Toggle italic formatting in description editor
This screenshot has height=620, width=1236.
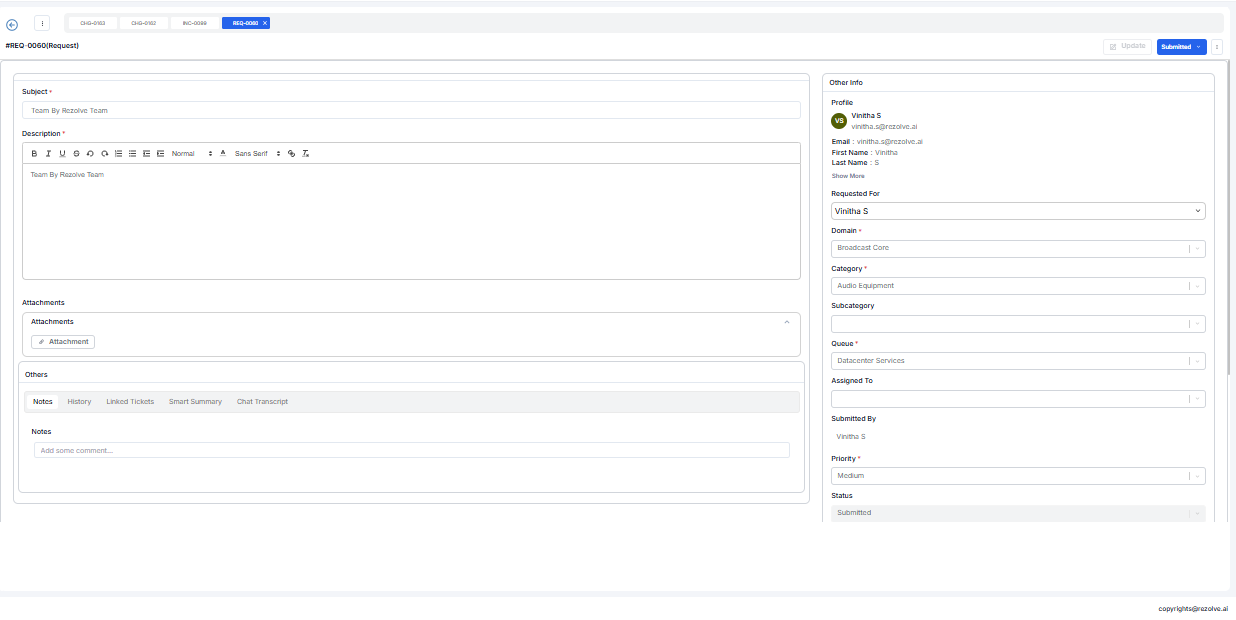(x=48, y=153)
